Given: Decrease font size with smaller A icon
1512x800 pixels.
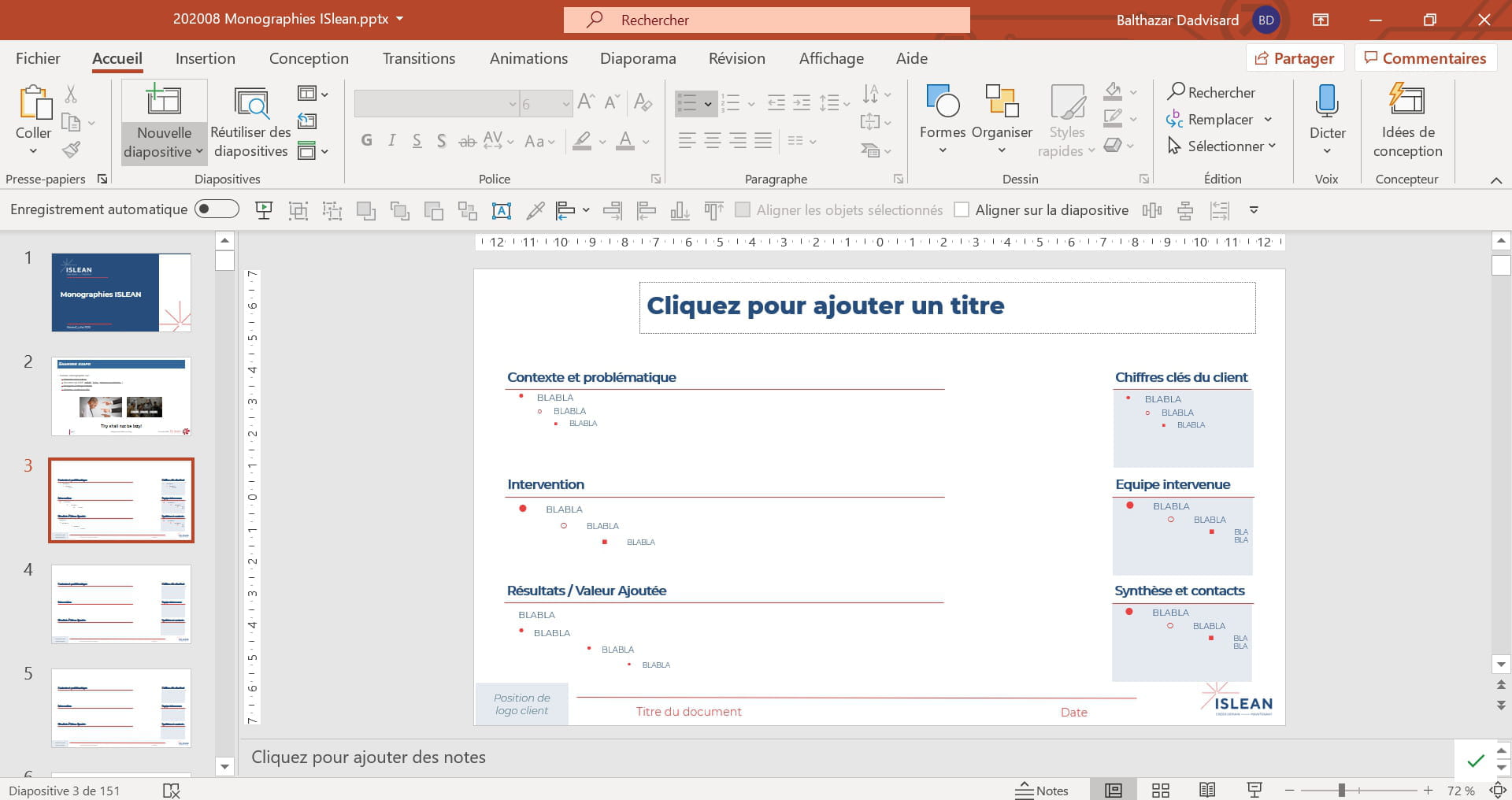Looking at the screenshot, I should [612, 102].
